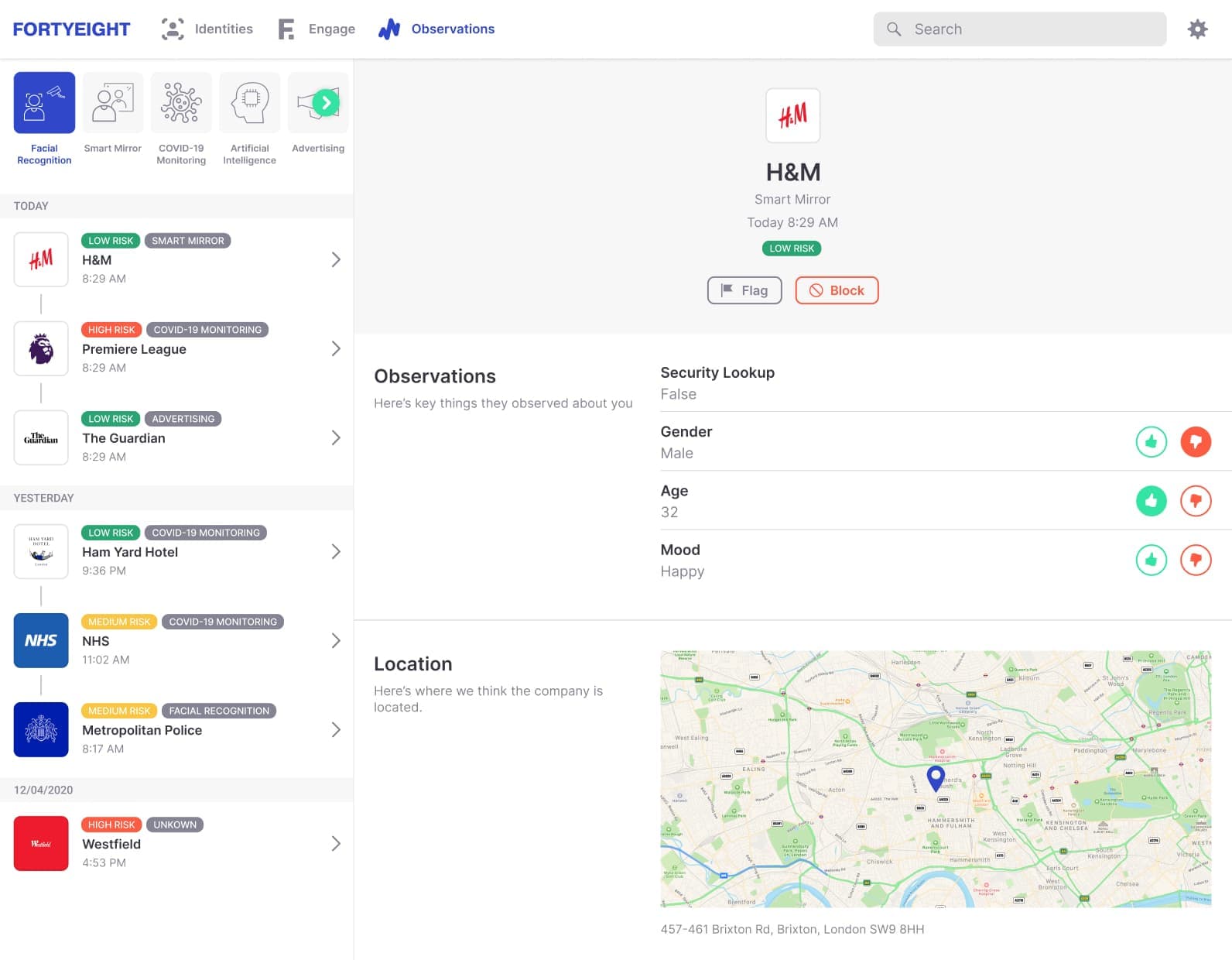Expand the Ham Yard Hotel entry chevron
The image size is (1232, 960).
(336, 551)
